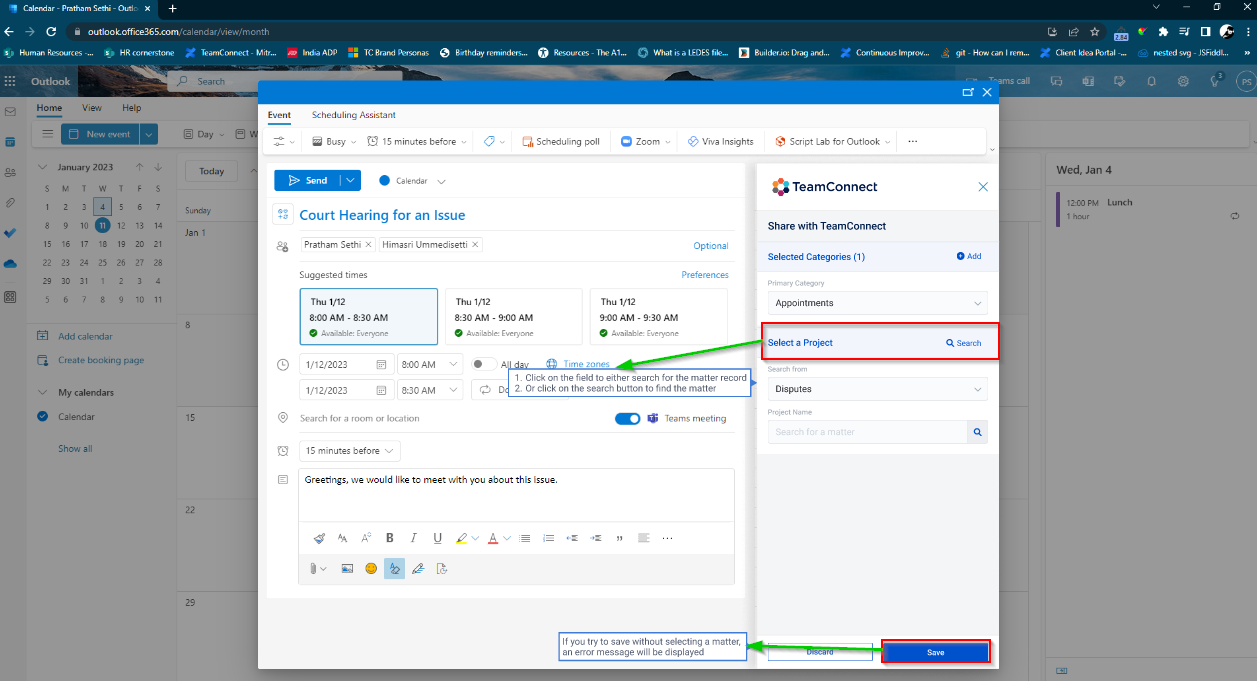Pop out the event window
Viewport: 1257px width, 681px height.
968,91
